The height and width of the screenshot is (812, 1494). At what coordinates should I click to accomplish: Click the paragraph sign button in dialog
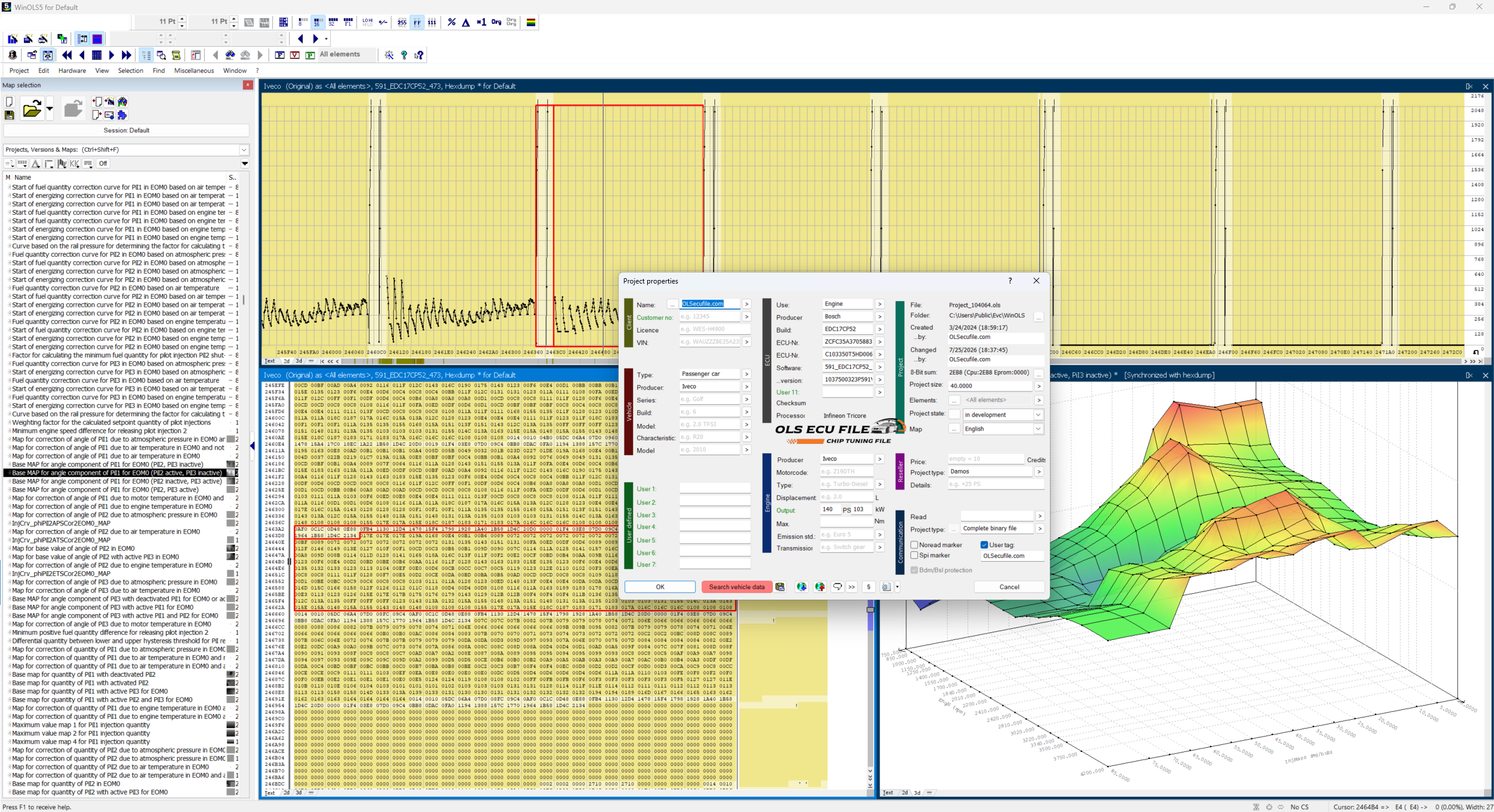click(868, 587)
